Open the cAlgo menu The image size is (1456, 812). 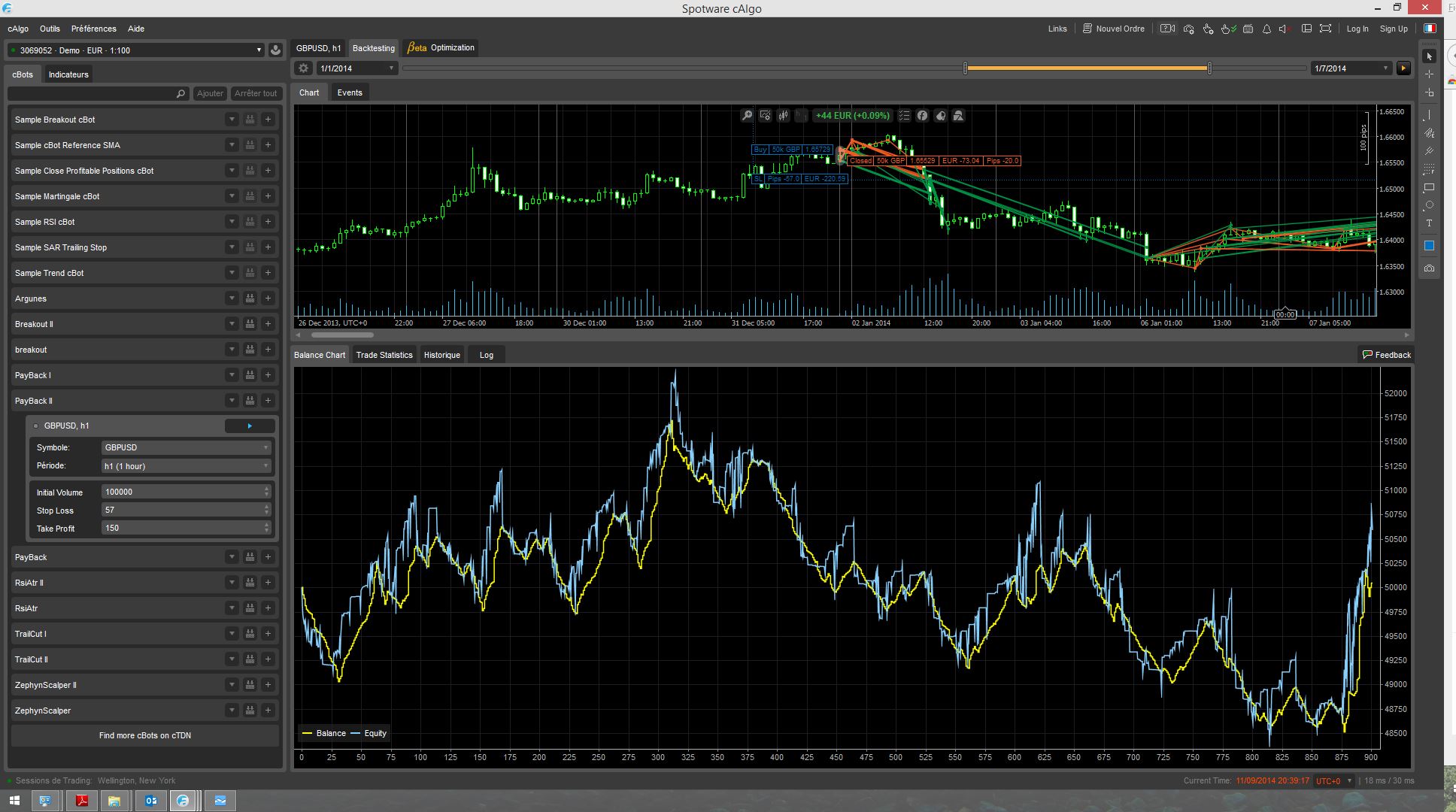click(x=18, y=29)
